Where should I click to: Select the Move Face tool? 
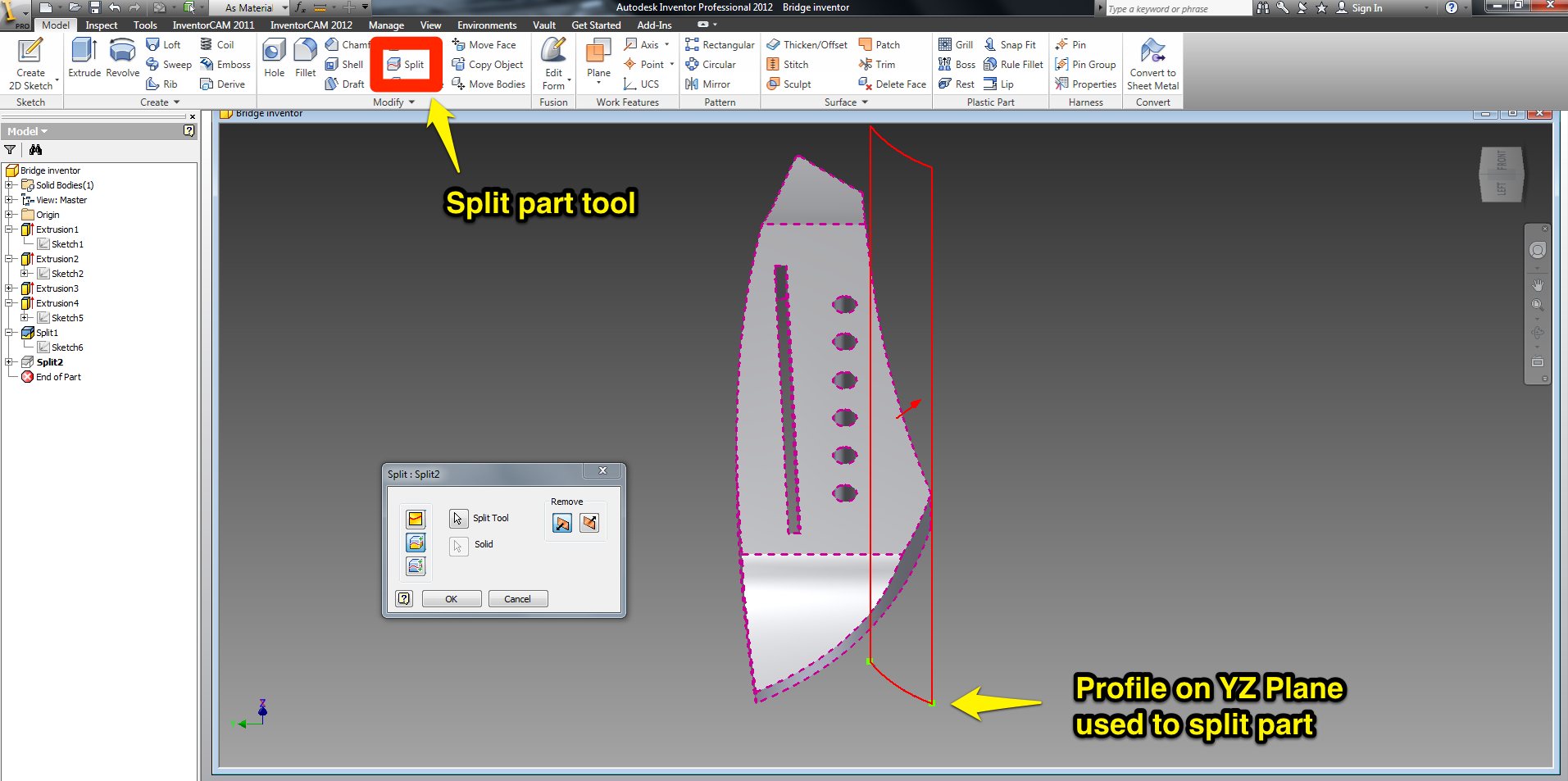pos(484,44)
